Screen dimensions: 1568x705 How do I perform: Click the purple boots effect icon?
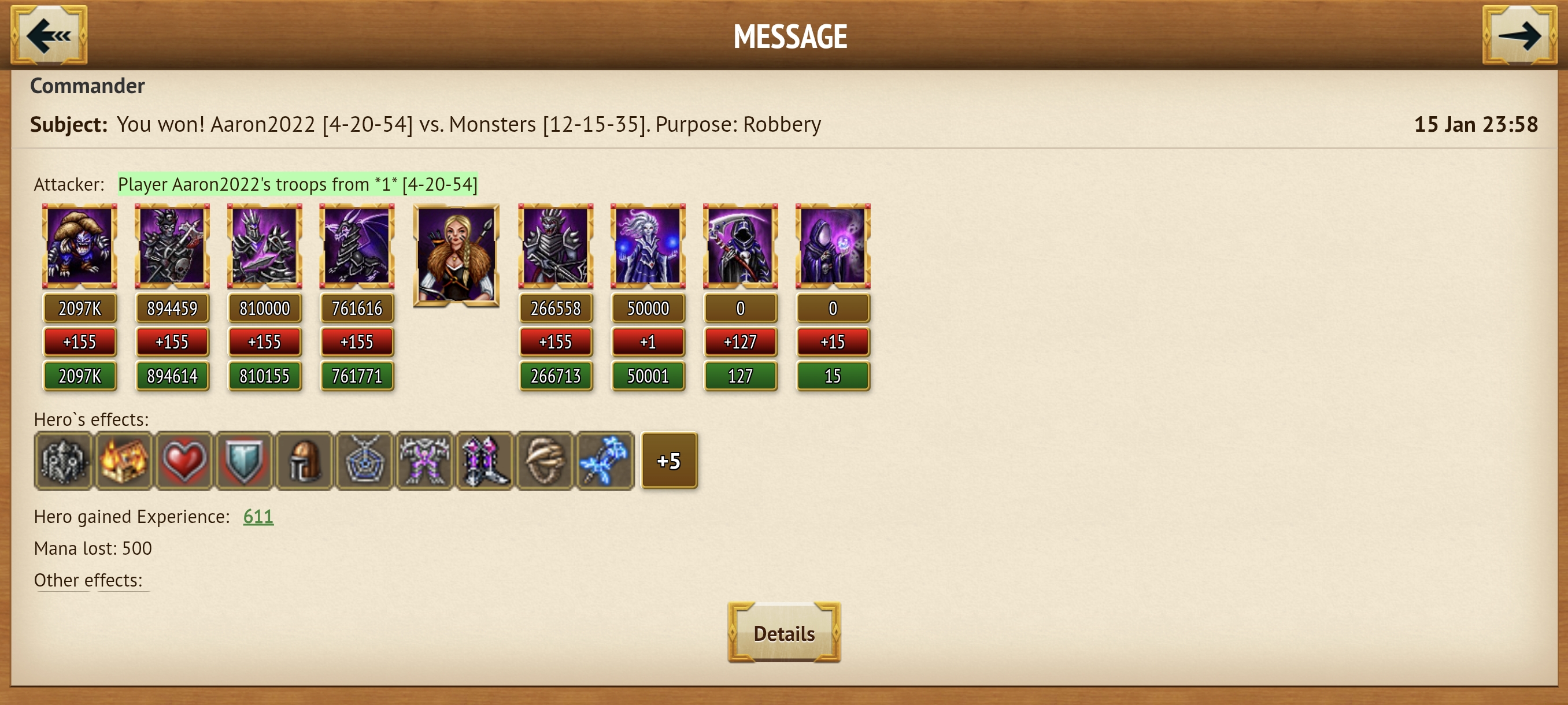[x=484, y=461]
